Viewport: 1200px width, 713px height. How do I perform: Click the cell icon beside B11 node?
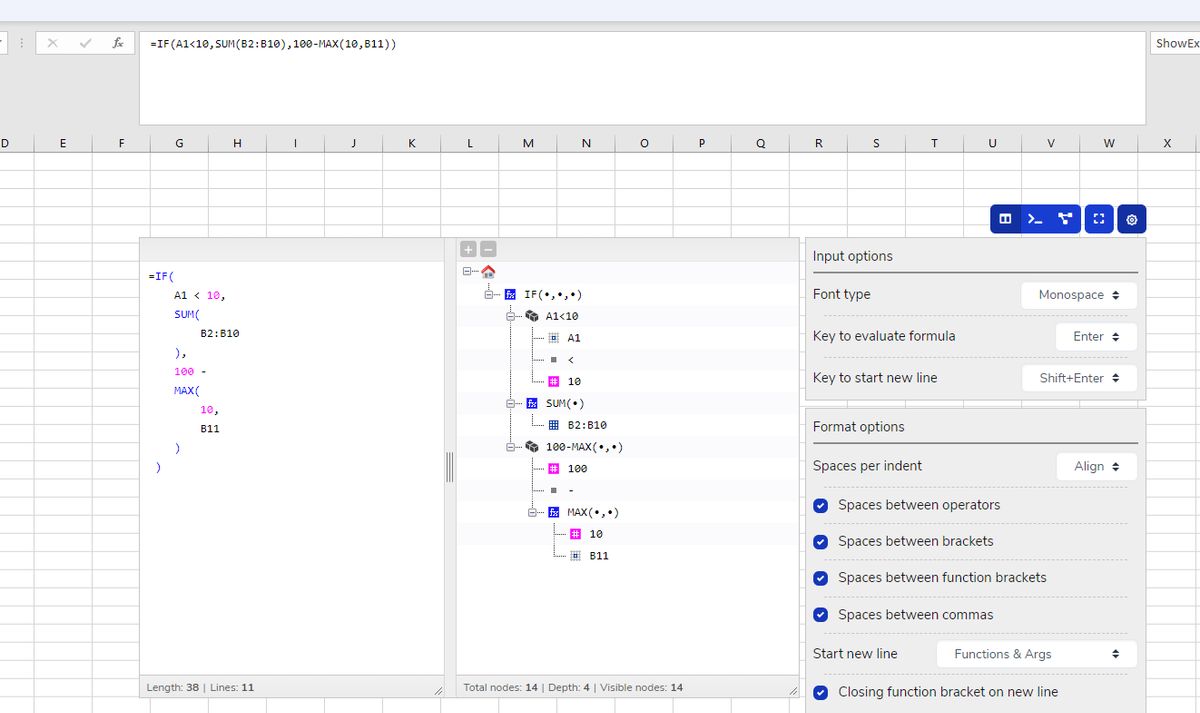pos(575,555)
